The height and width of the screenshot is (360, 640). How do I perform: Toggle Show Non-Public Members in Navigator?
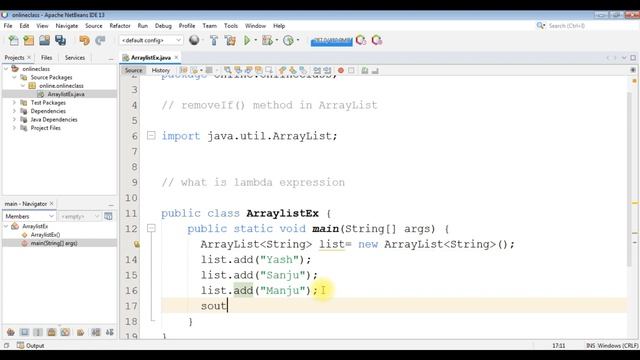coord(51,332)
